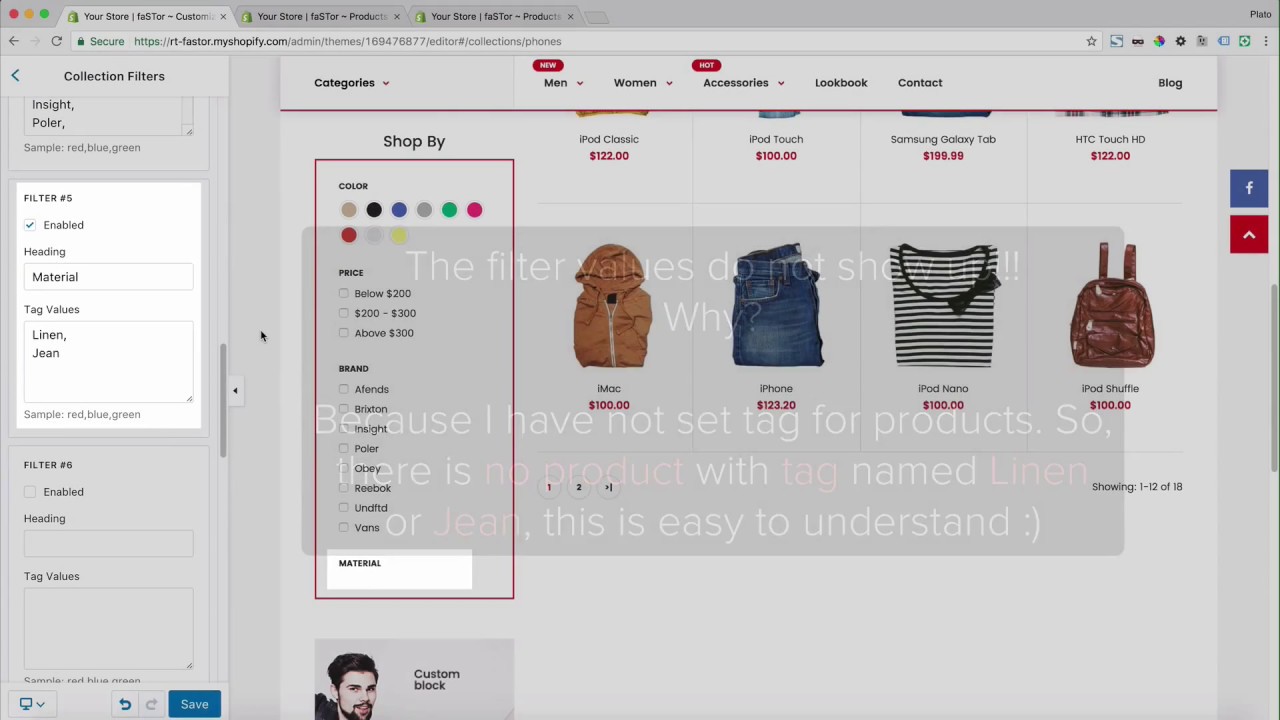1280x720 pixels.
Task: Save the theme changes
Action: point(194,704)
